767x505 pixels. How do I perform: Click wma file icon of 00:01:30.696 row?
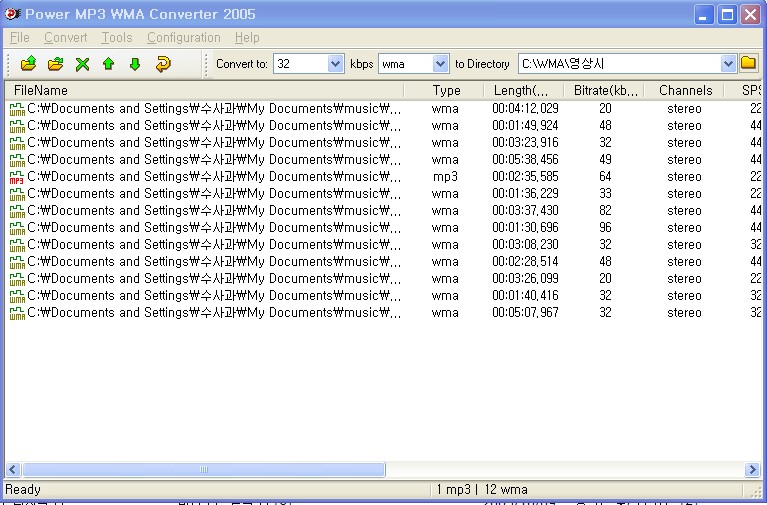[x=17, y=228]
